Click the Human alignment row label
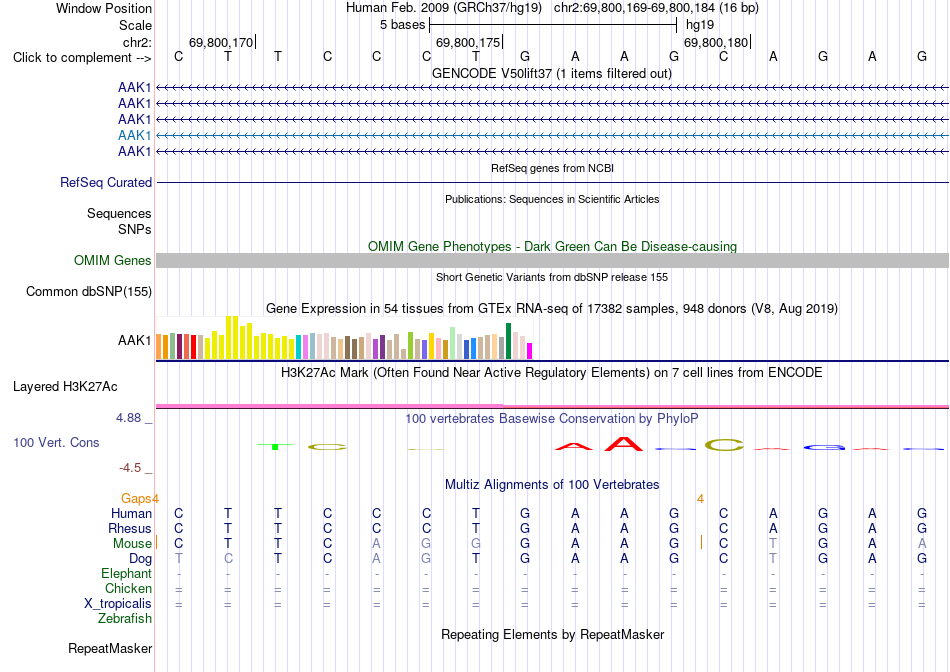950x672 pixels. tap(131, 514)
